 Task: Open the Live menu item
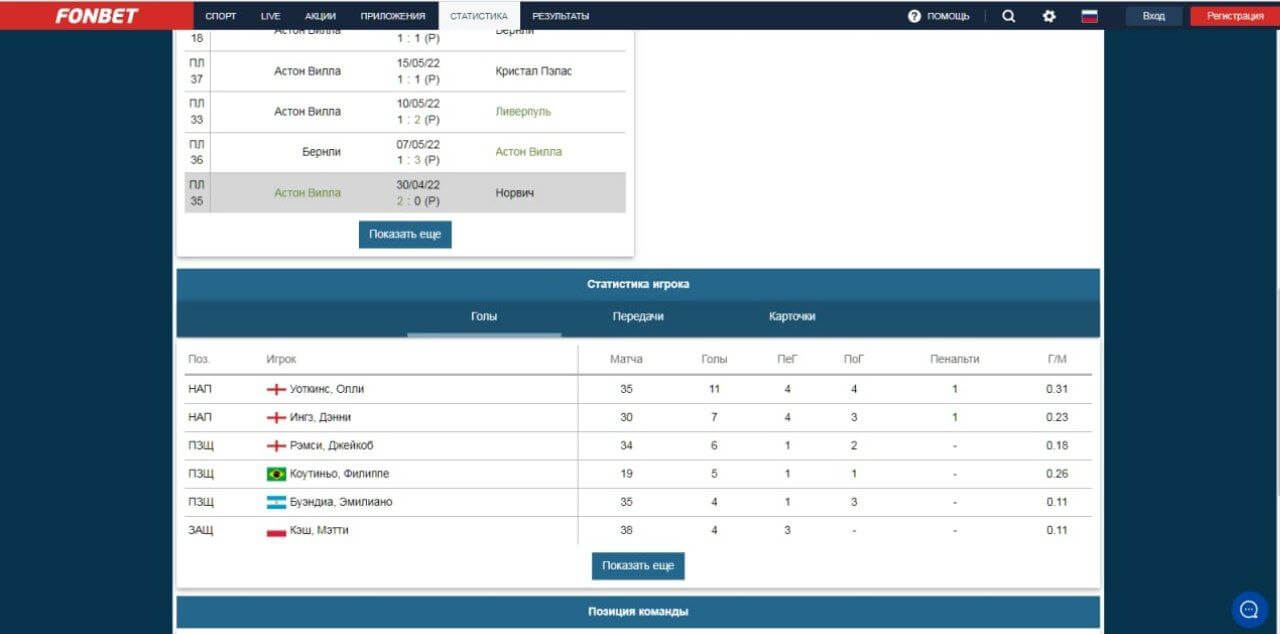[270, 16]
